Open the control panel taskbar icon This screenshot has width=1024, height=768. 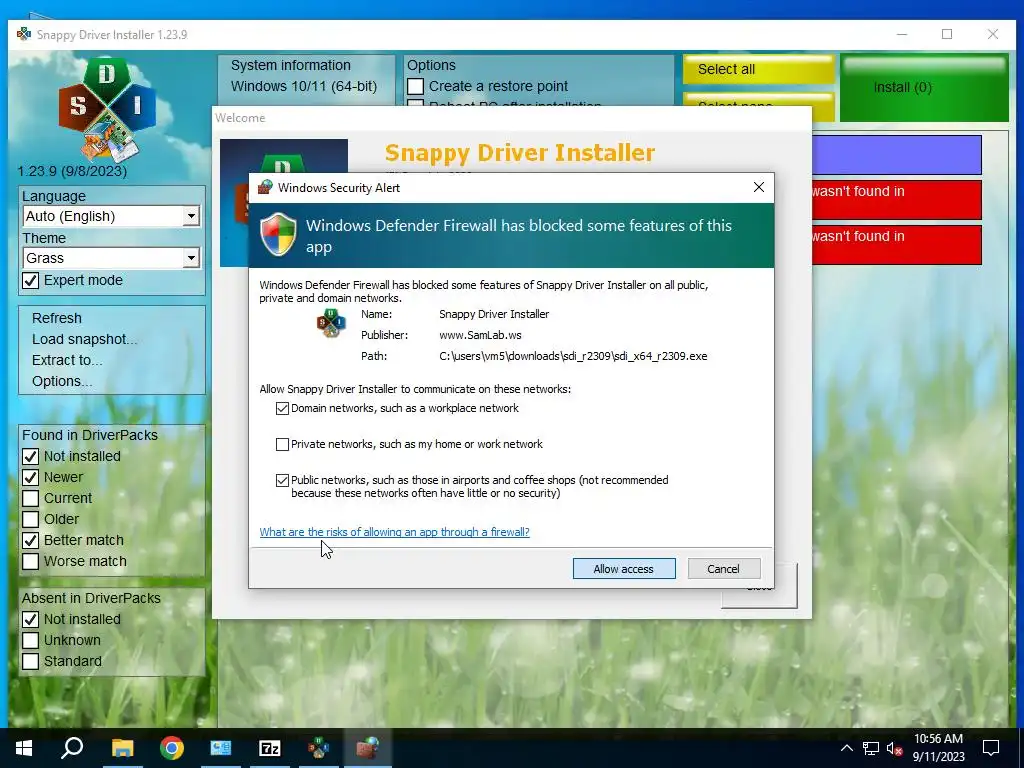[221, 748]
